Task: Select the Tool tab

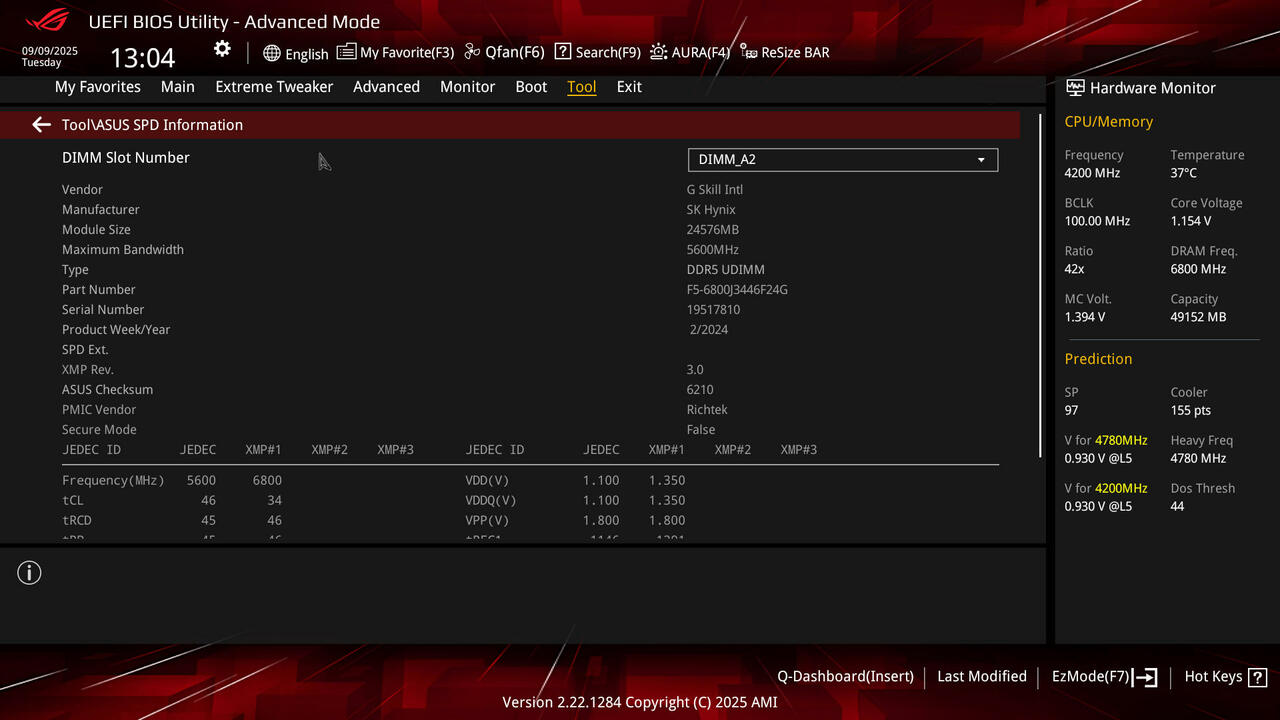Action: (582, 87)
